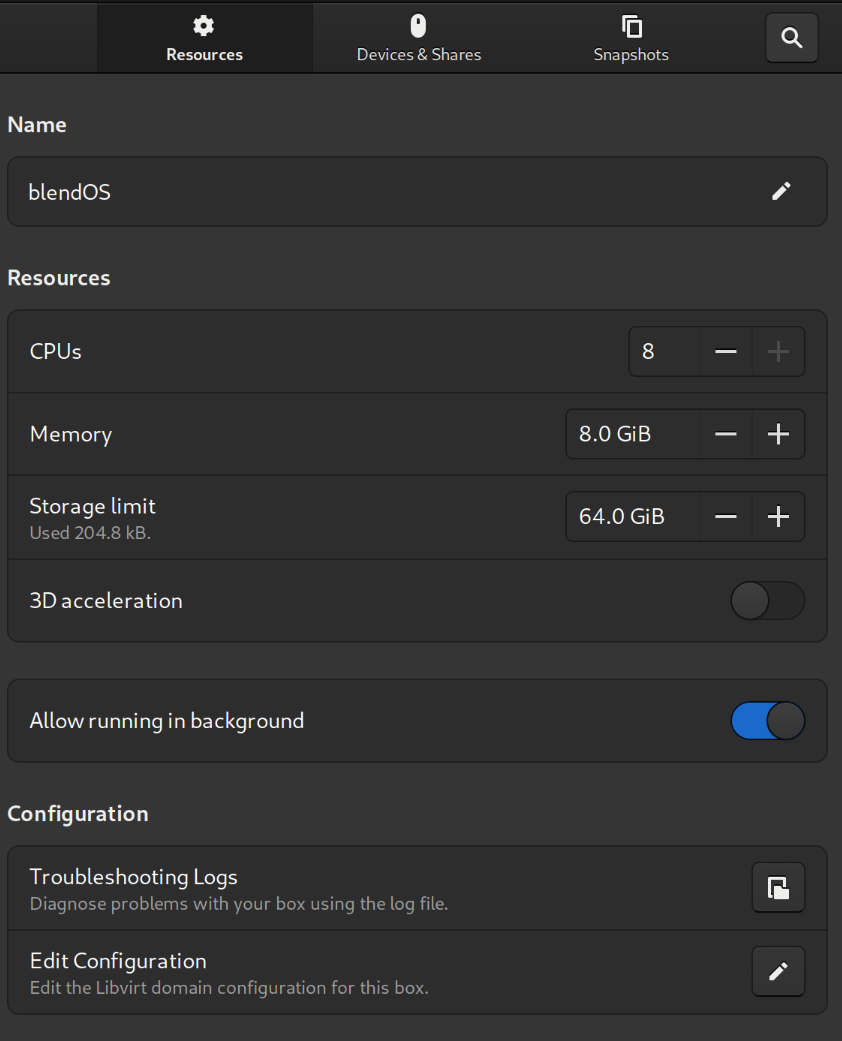
Task: Enable the 3D acceleration switch
Action: pyautogui.click(x=767, y=601)
